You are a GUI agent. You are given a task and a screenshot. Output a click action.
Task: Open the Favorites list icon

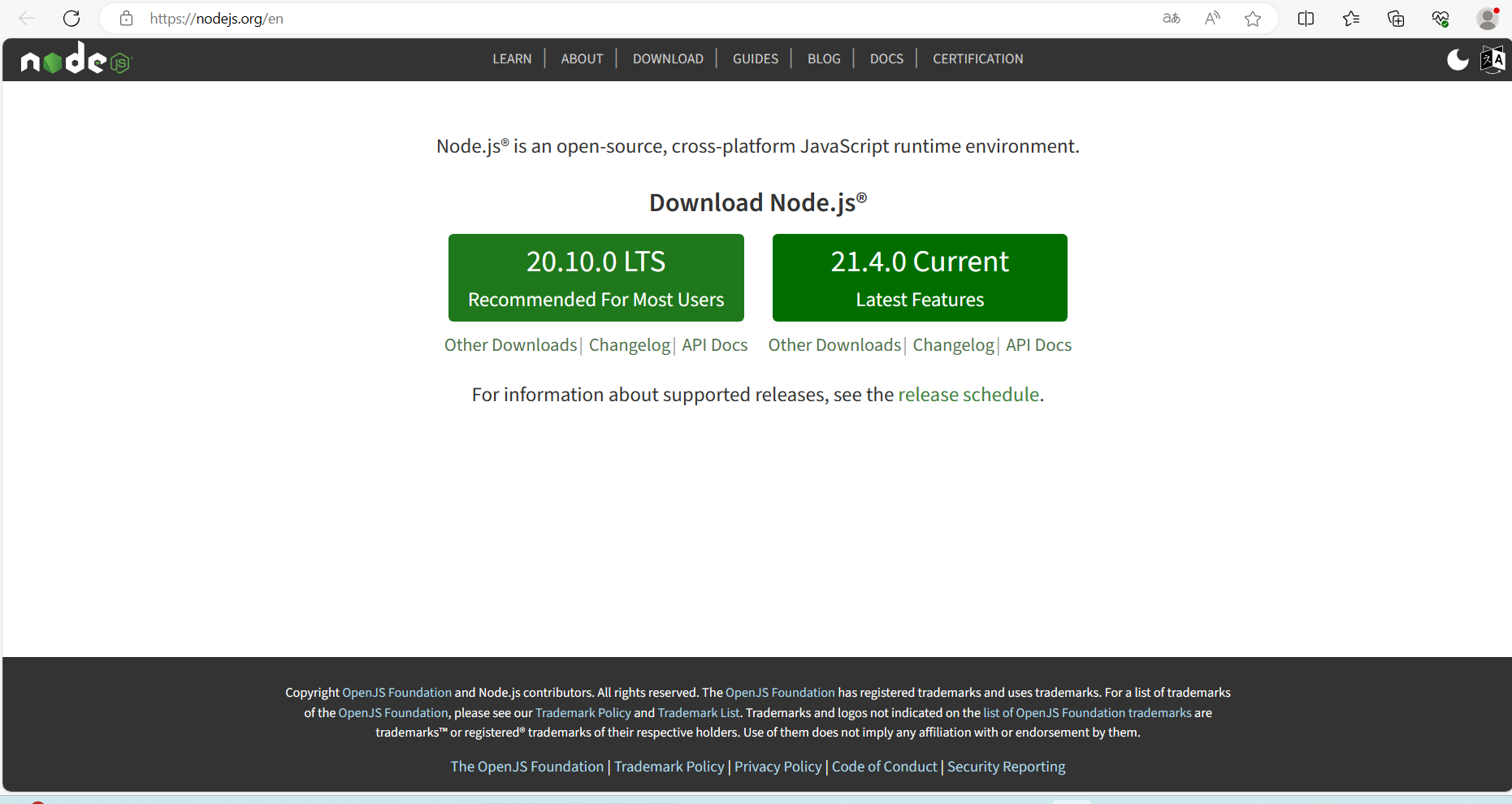pyautogui.click(x=1350, y=18)
